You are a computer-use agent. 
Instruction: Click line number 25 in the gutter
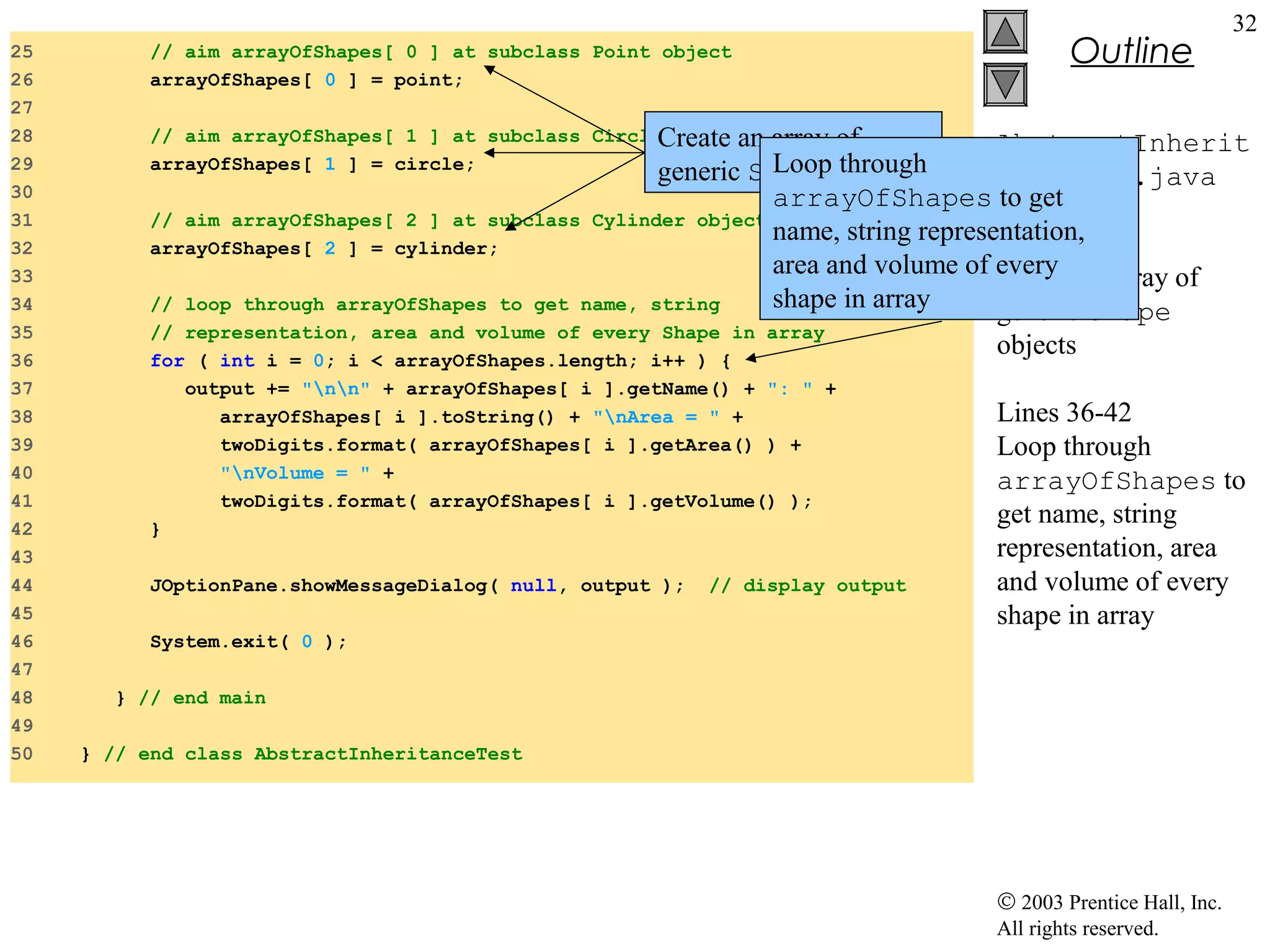(22, 52)
